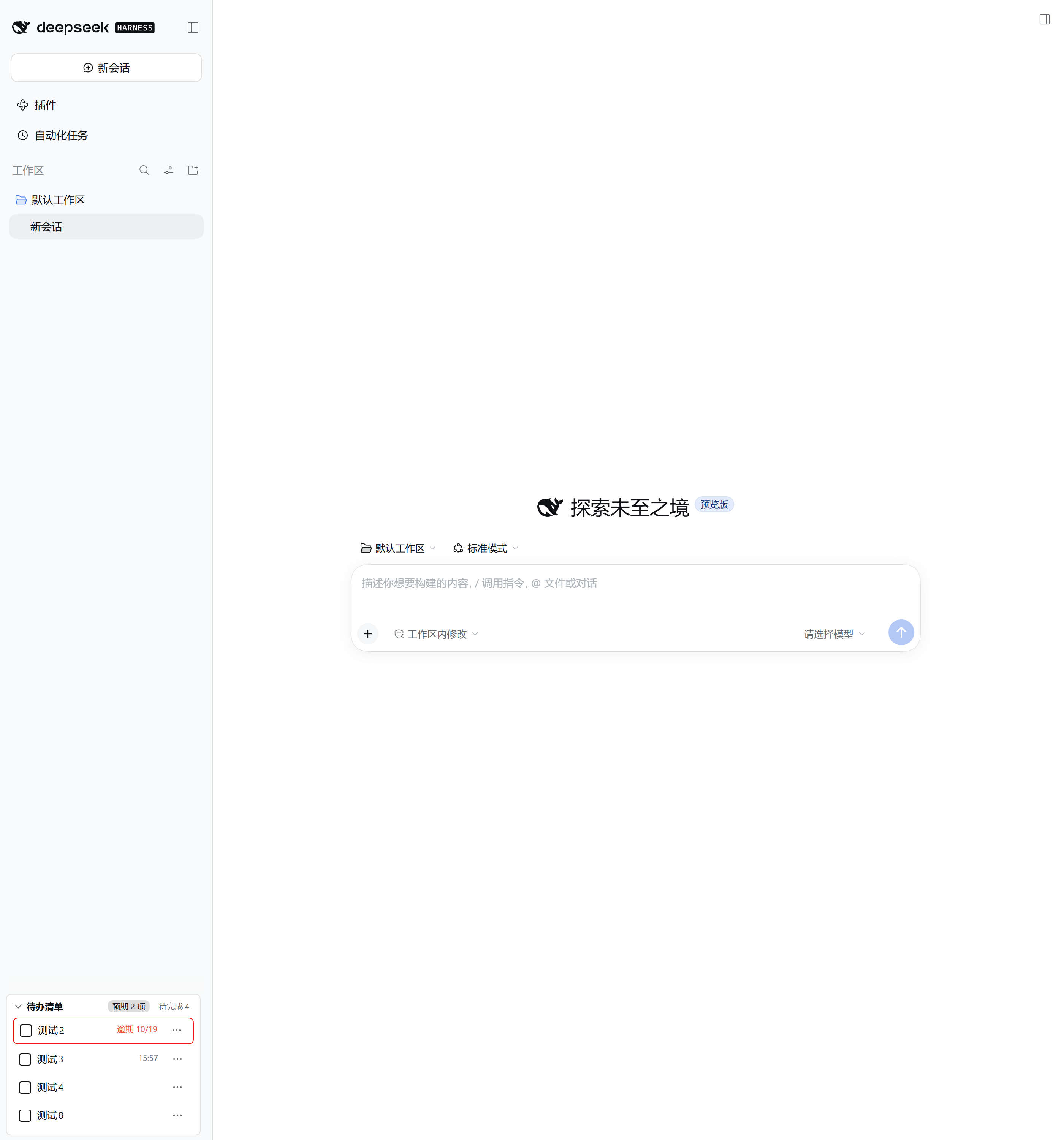The image size is (1064, 1140).
Task: Check the 测试2 todo checkbox
Action: click(26, 1031)
